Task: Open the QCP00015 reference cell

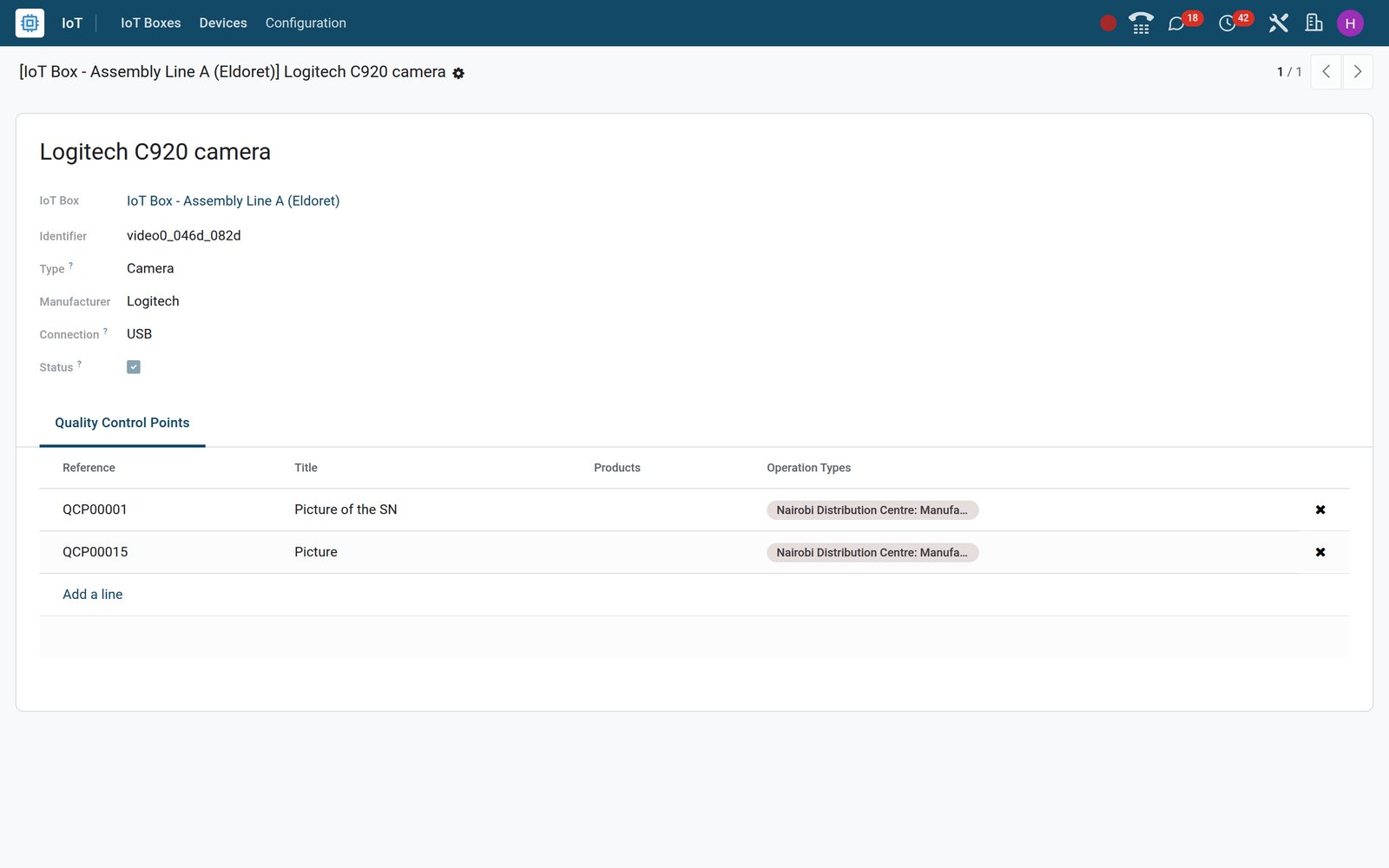Action: tap(95, 552)
